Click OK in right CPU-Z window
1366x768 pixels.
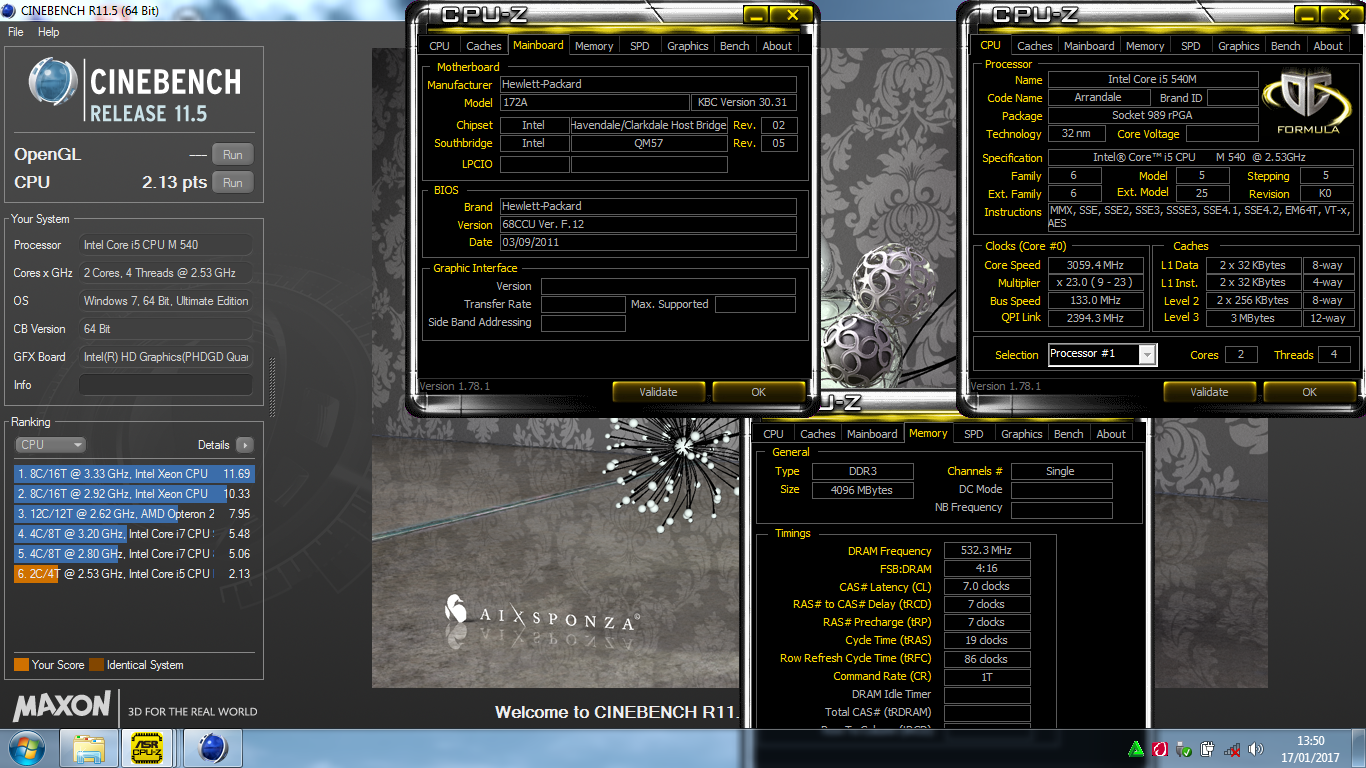[x=1309, y=392]
